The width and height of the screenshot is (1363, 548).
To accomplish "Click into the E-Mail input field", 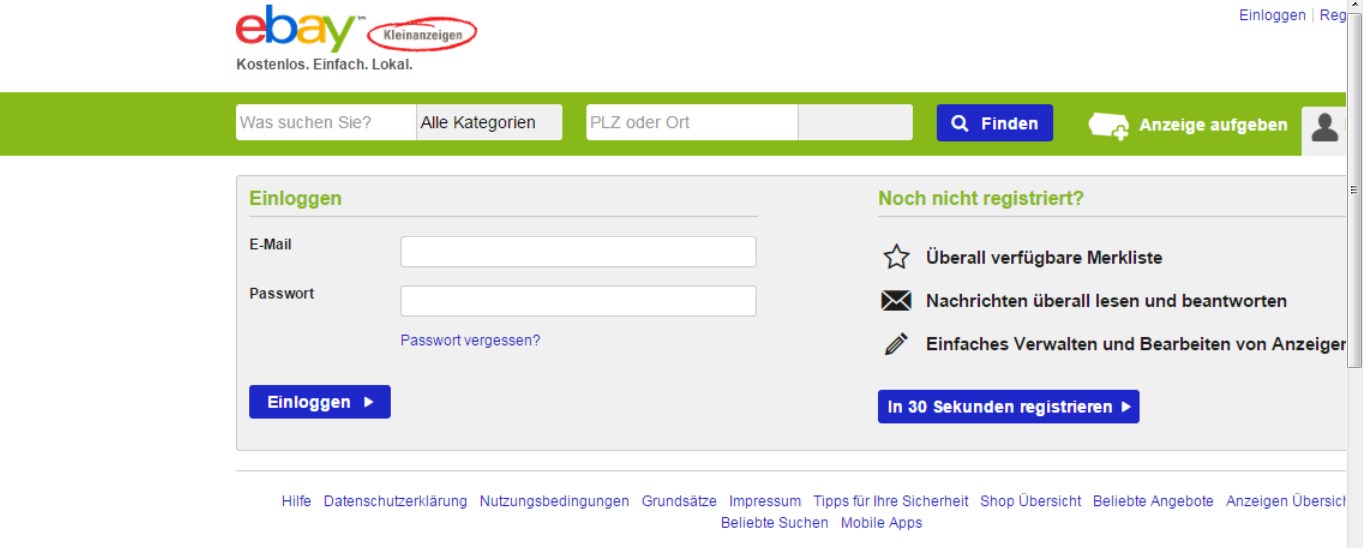I will click(x=578, y=252).
